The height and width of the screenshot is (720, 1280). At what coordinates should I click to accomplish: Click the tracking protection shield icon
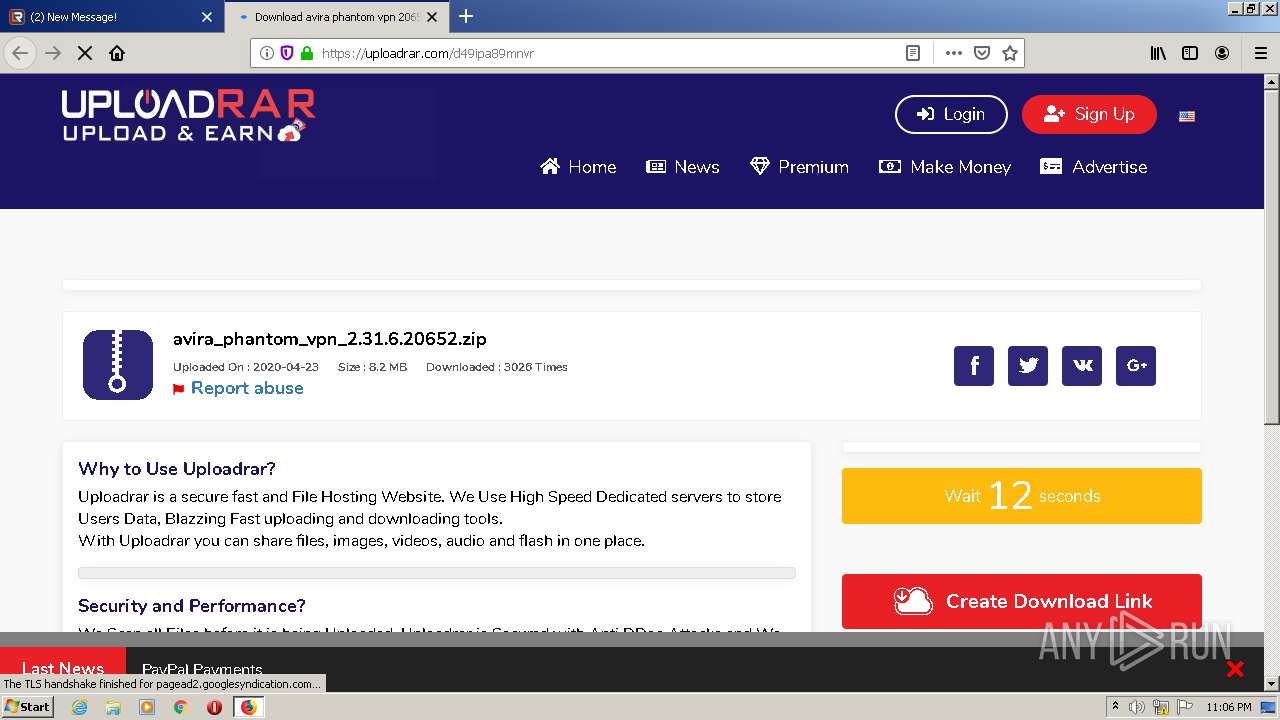(287, 53)
